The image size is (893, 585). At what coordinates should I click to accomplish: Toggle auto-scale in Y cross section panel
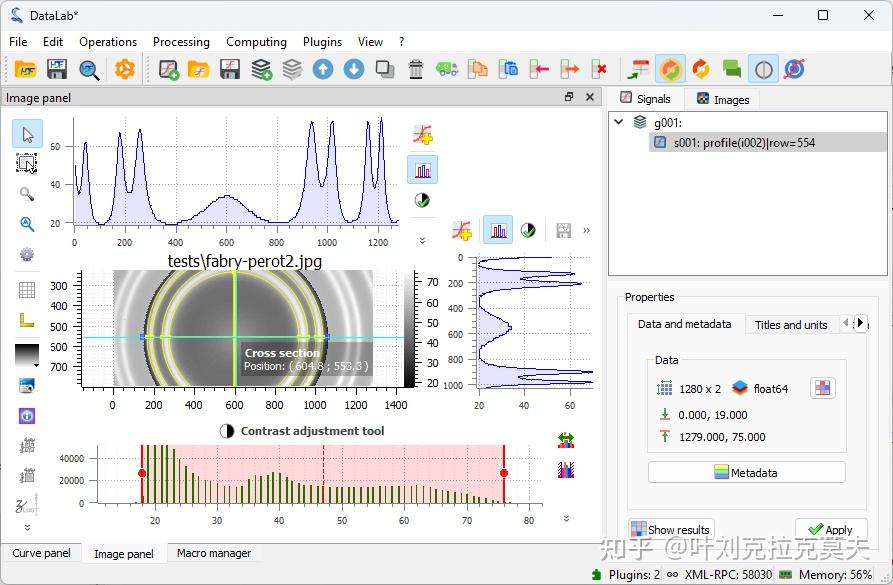498,230
